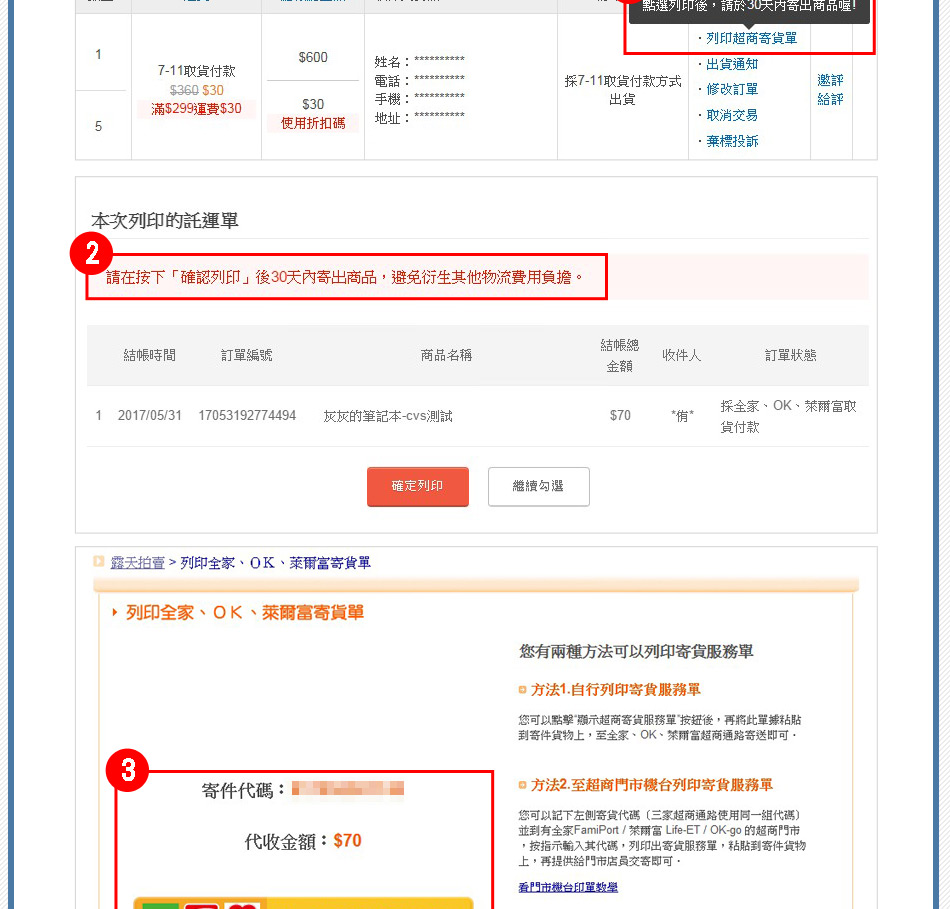Click the 修改訂單 link
This screenshot has width=950, height=909.
tap(732, 89)
